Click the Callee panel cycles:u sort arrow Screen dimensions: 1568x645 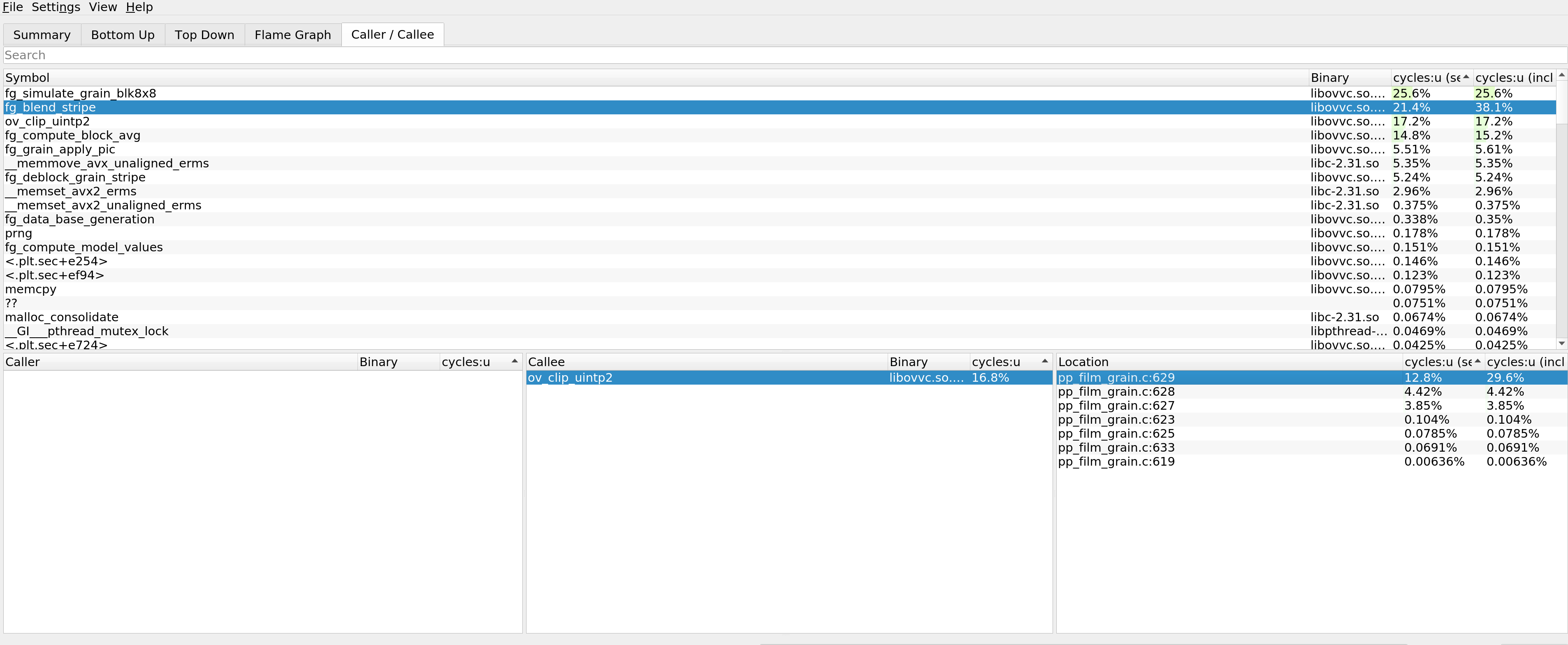(1044, 362)
